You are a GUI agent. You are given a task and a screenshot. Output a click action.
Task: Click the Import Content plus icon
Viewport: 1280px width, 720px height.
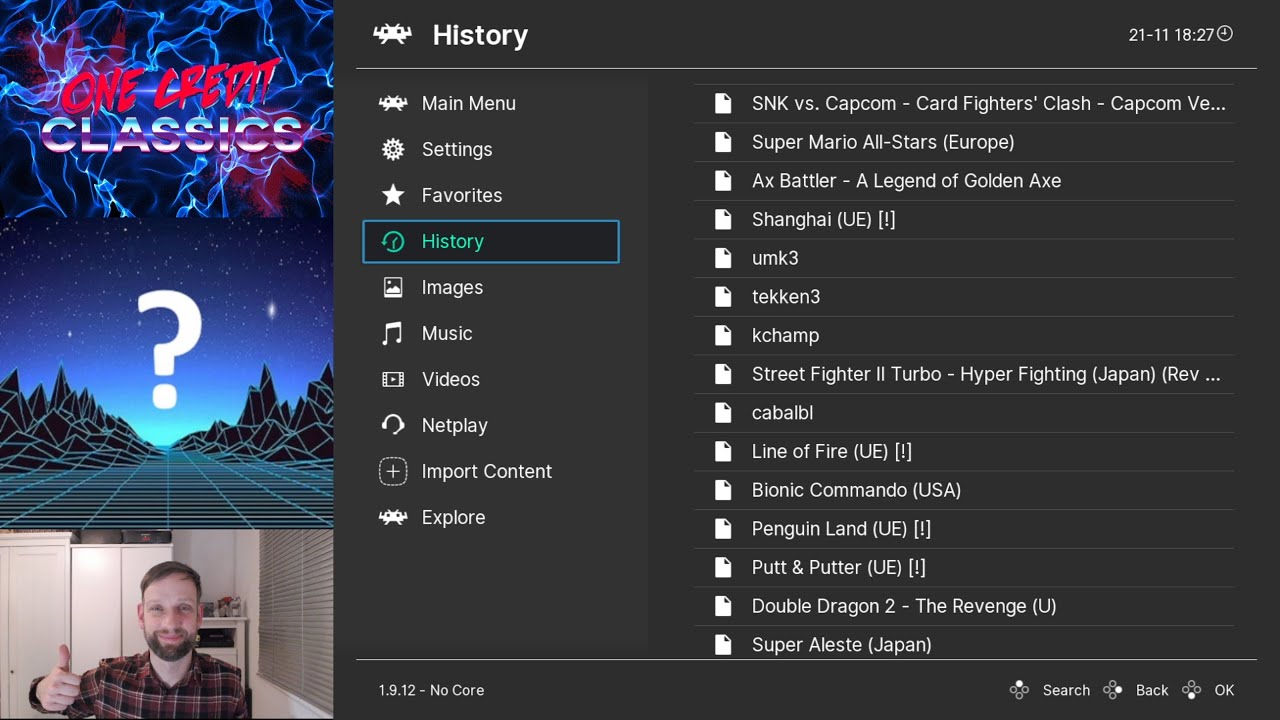(x=393, y=472)
